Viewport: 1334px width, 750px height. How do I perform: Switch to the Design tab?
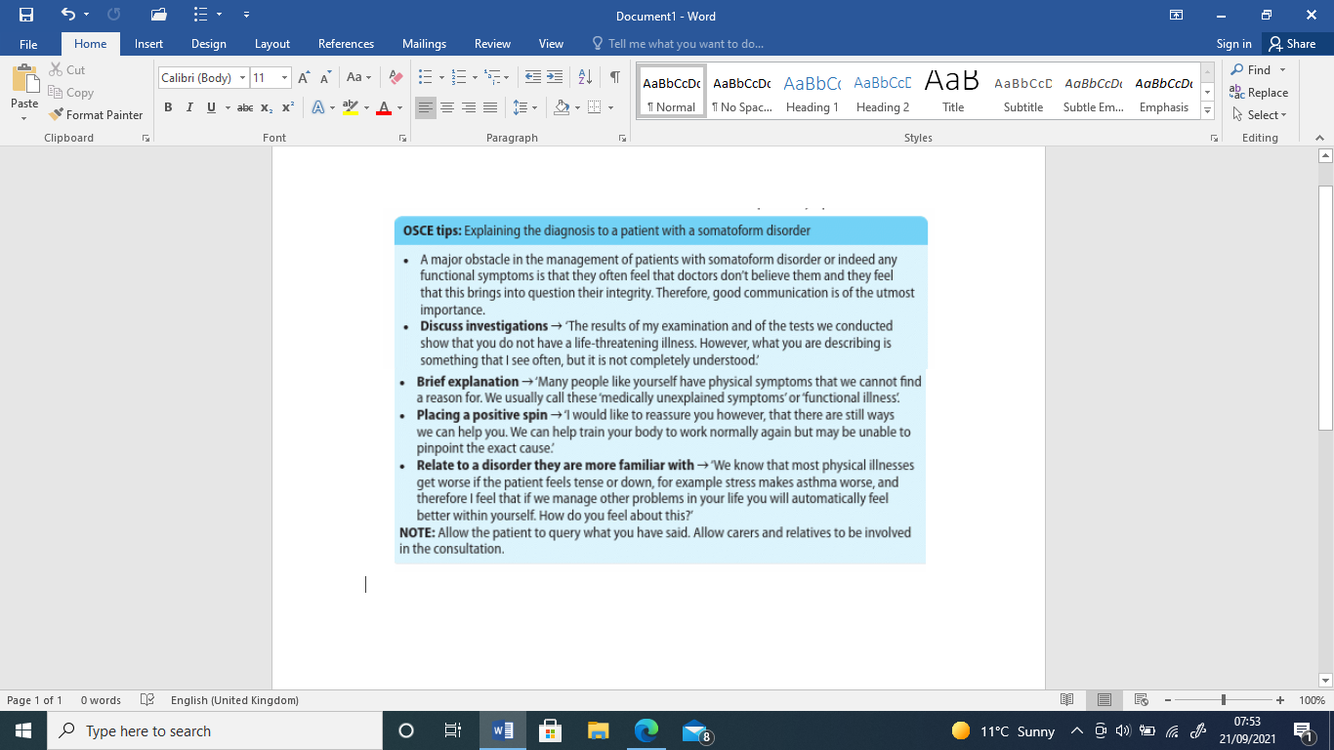208,44
